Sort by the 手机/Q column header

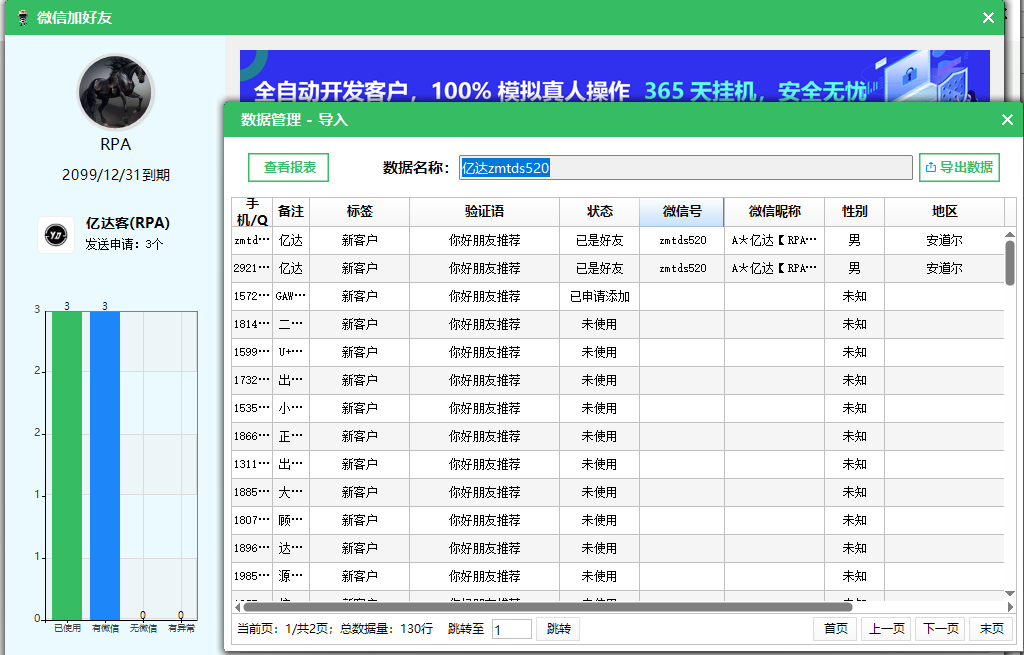(x=252, y=212)
